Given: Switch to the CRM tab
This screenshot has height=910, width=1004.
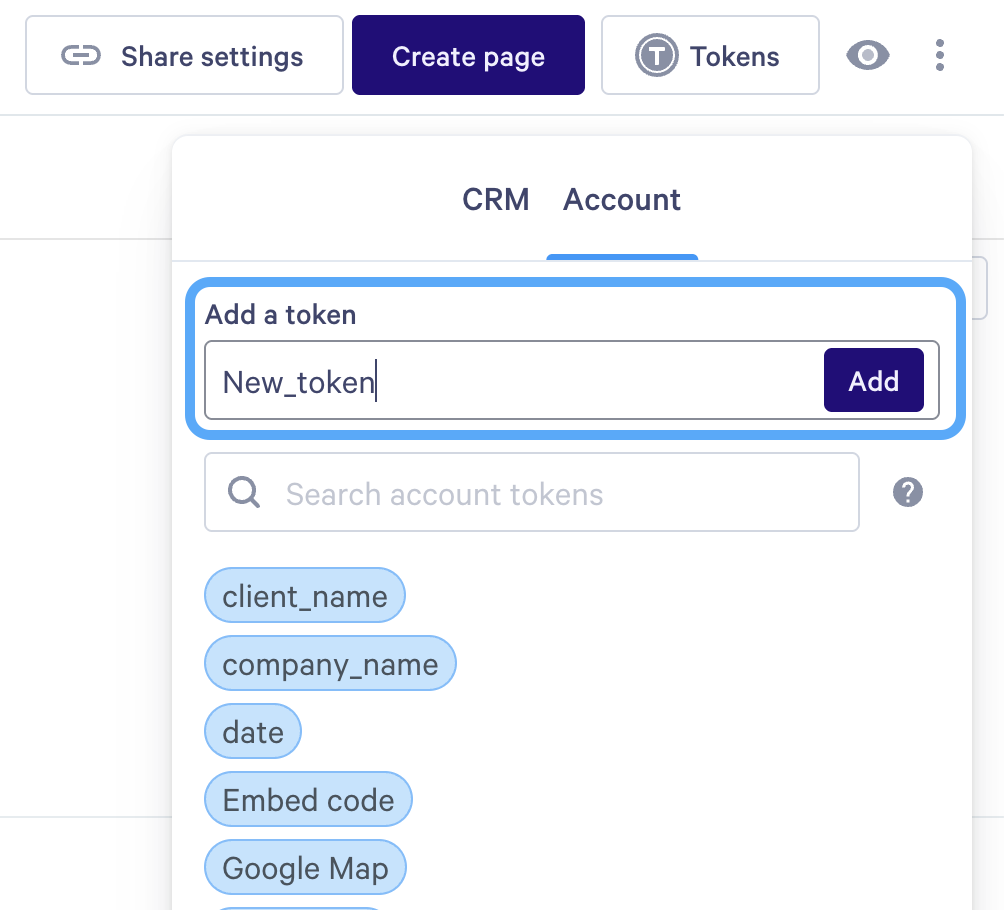Looking at the screenshot, I should [496, 200].
